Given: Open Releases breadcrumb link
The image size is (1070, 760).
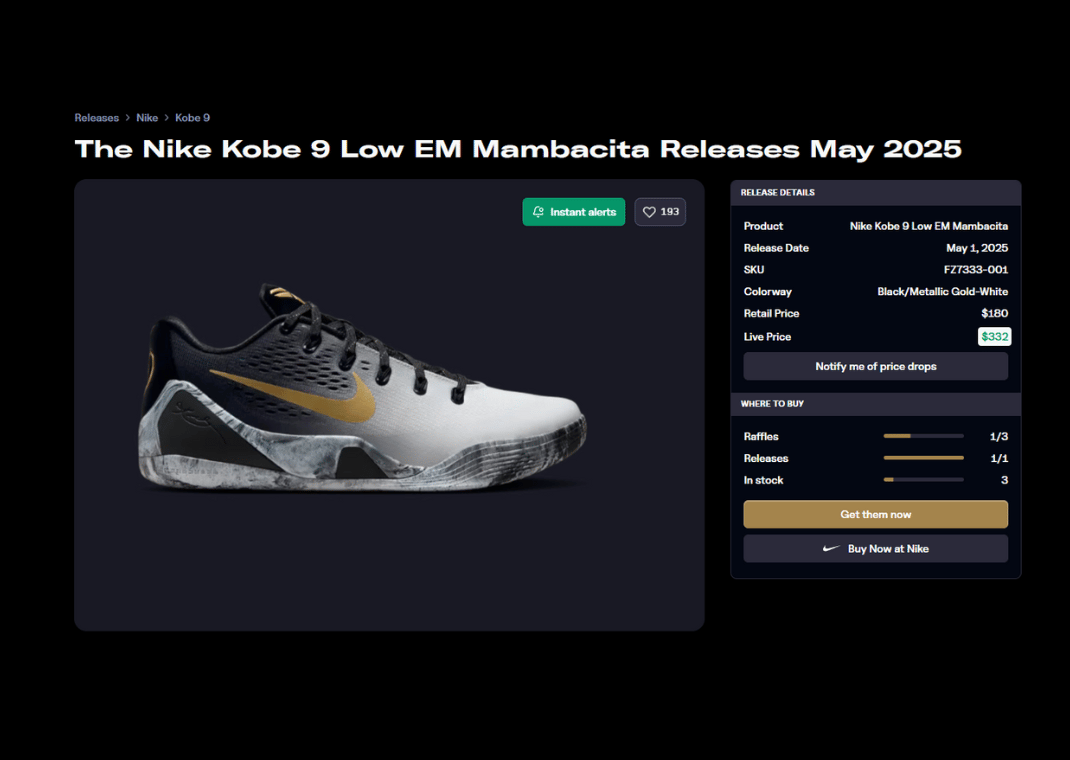Looking at the screenshot, I should (96, 118).
